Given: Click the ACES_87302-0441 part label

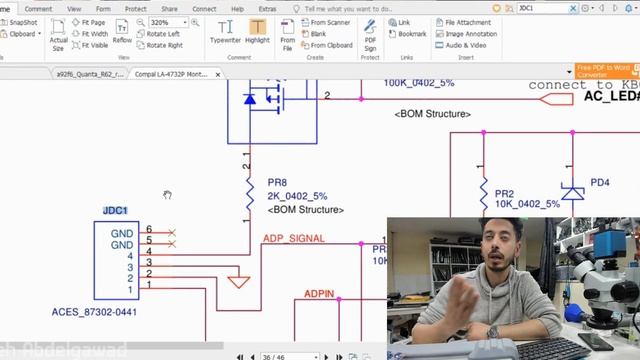Looking at the screenshot, I should point(94,312).
